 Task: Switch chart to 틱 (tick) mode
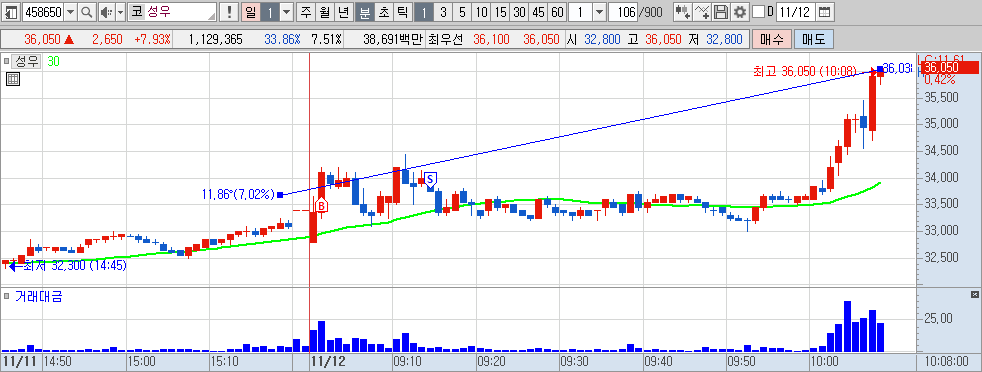click(402, 12)
